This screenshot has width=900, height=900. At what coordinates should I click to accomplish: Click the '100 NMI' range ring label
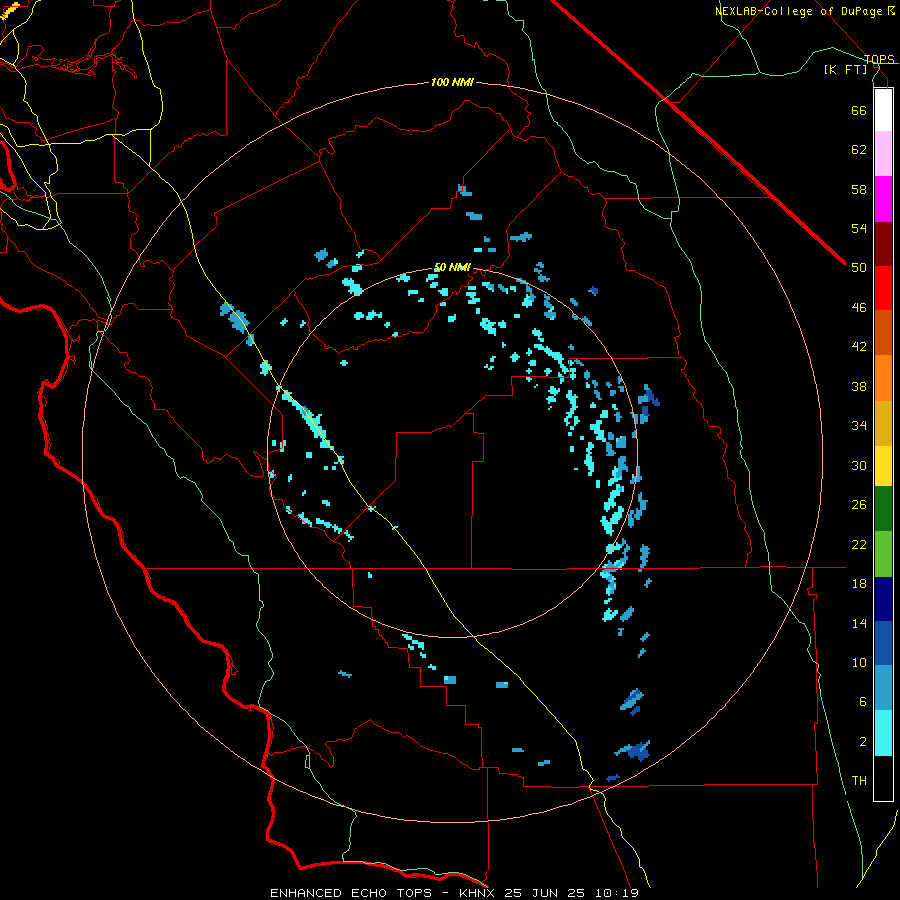pos(452,83)
